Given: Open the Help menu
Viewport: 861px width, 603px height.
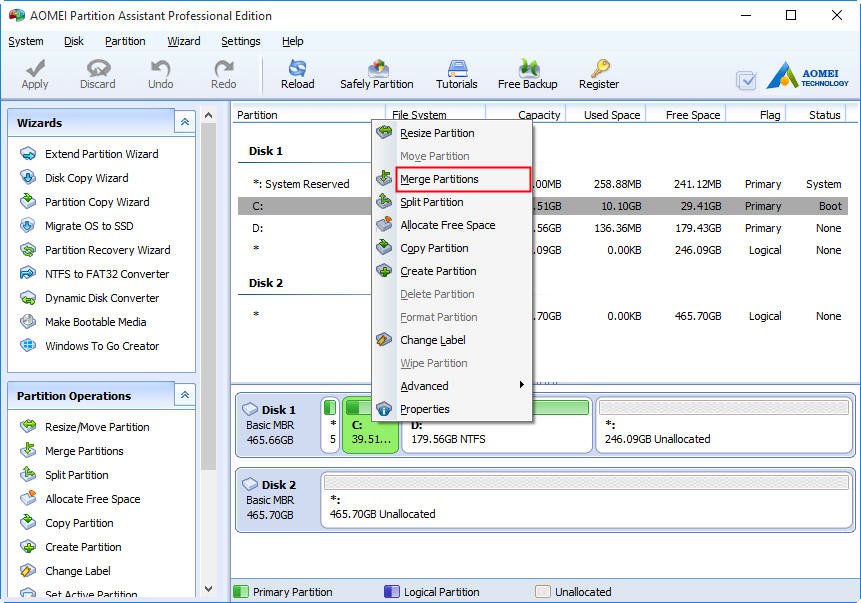Looking at the screenshot, I should point(293,41).
